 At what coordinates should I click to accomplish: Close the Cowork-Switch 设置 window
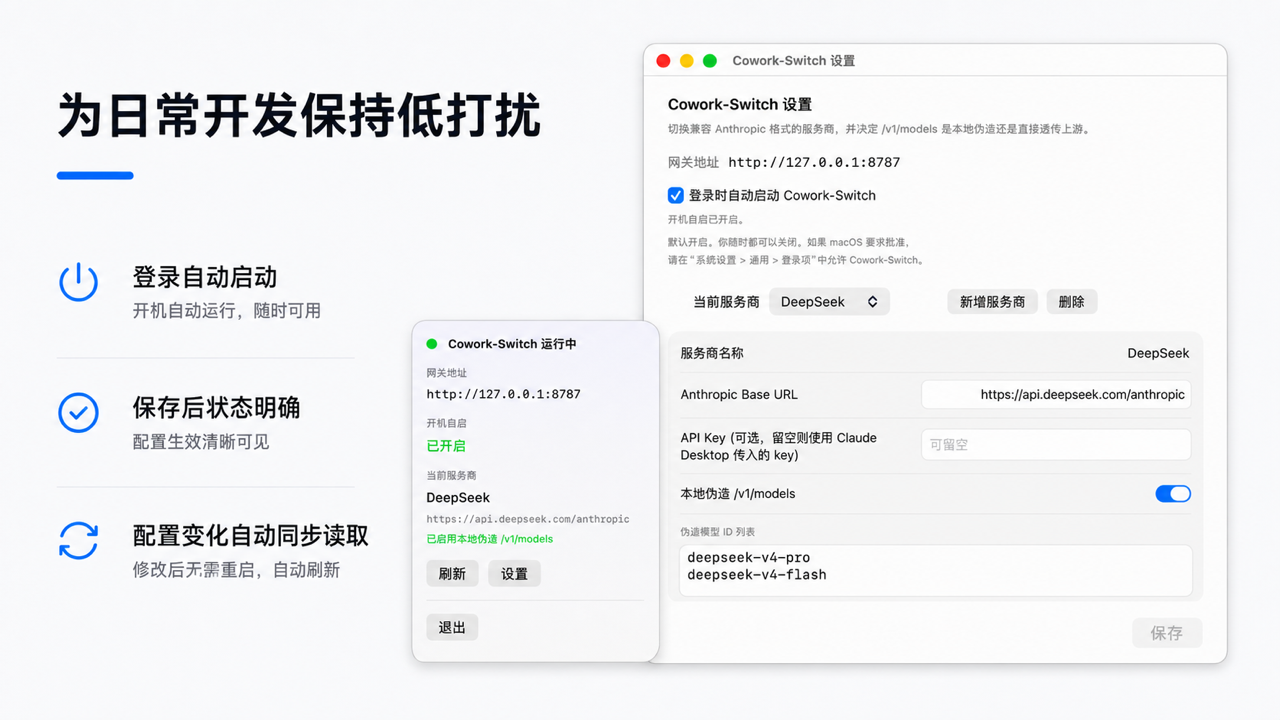click(663, 61)
